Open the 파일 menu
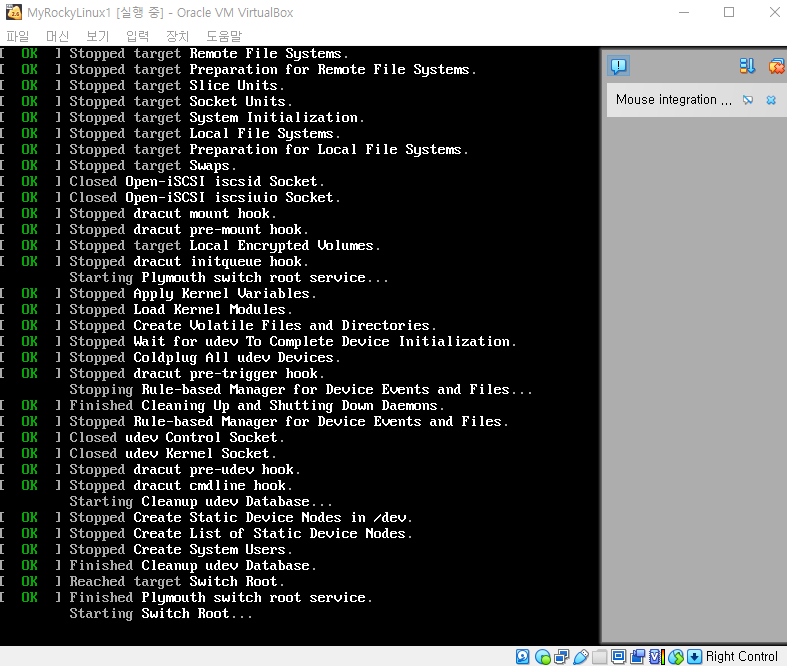 (18, 36)
